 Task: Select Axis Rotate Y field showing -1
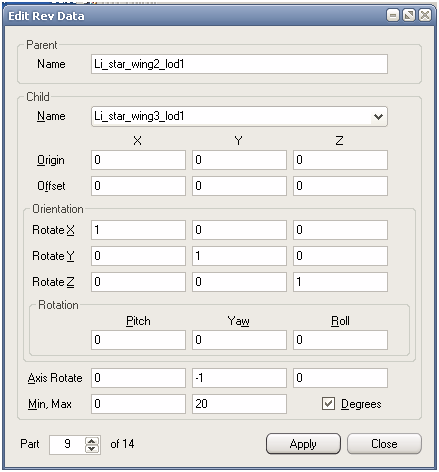click(239, 378)
